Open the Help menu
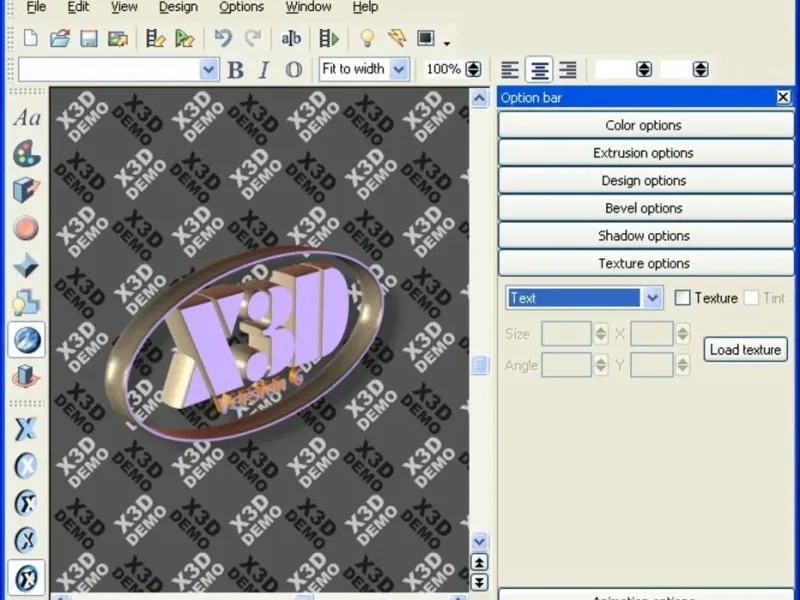Viewport: 800px width, 600px height. click(365, 7)
